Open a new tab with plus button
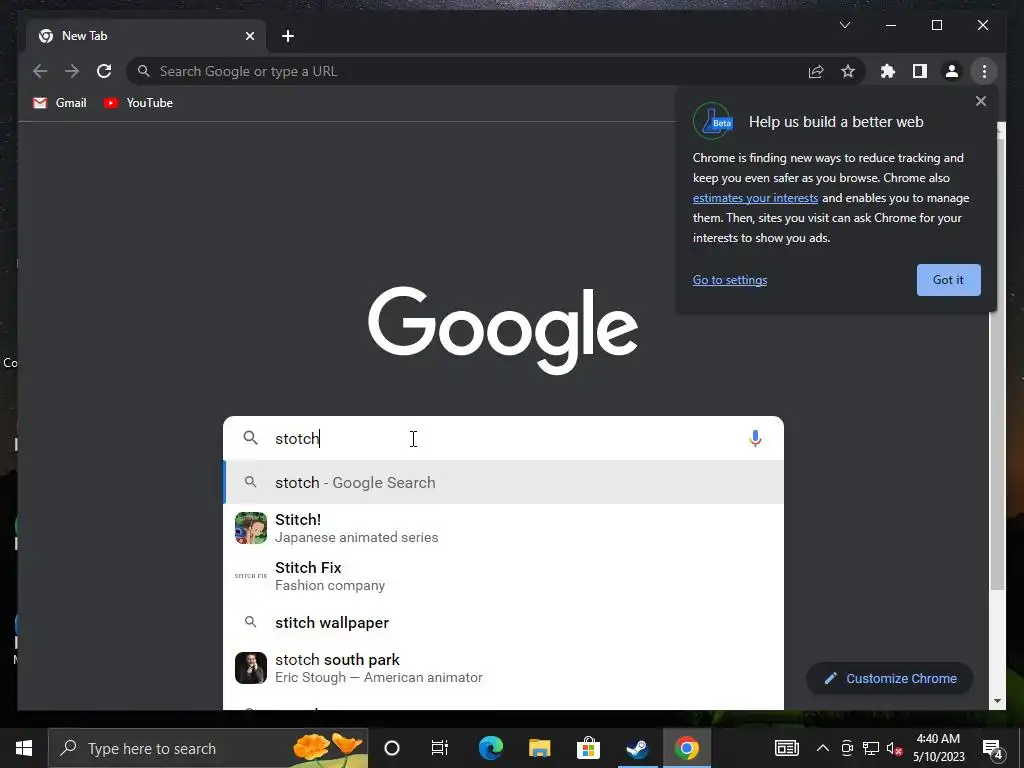This screenshot has height=768, width=1024. pyautogui.click(x=288, y=36)
